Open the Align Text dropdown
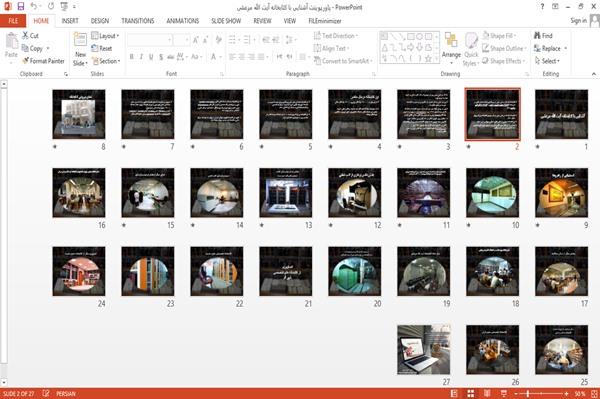The image size is (600, 399). click(331, 48)
